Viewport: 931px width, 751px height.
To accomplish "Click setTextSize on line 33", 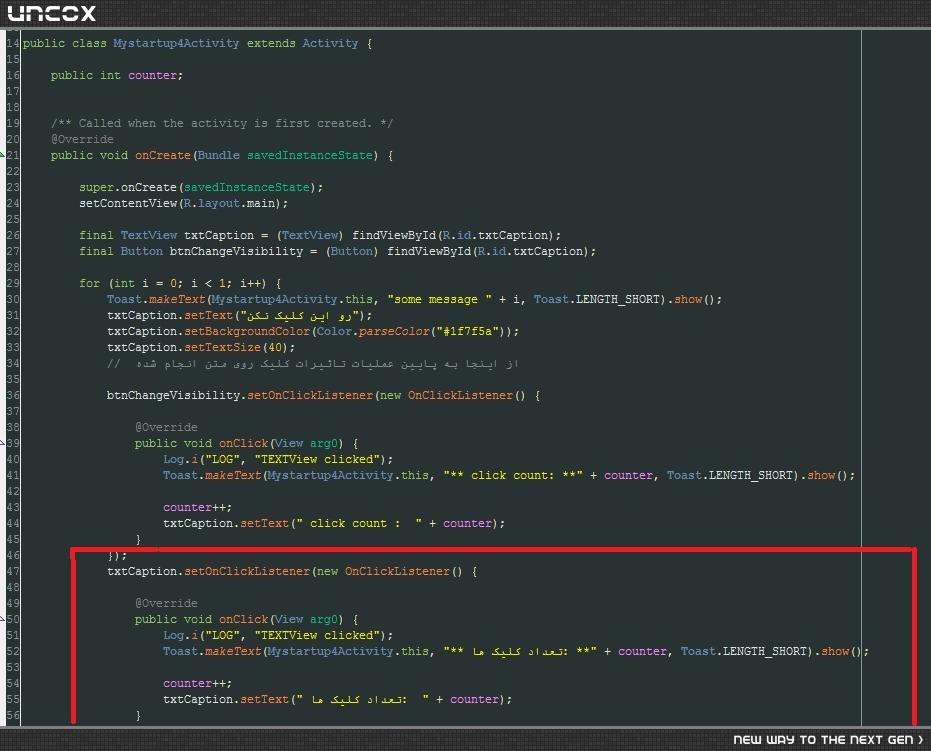I will point(222,347).
